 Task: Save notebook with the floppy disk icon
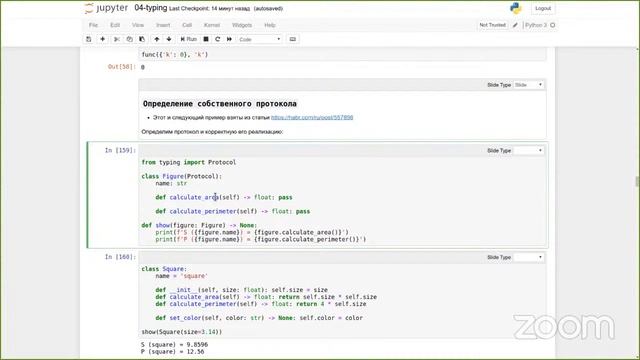tap(89, 39)
